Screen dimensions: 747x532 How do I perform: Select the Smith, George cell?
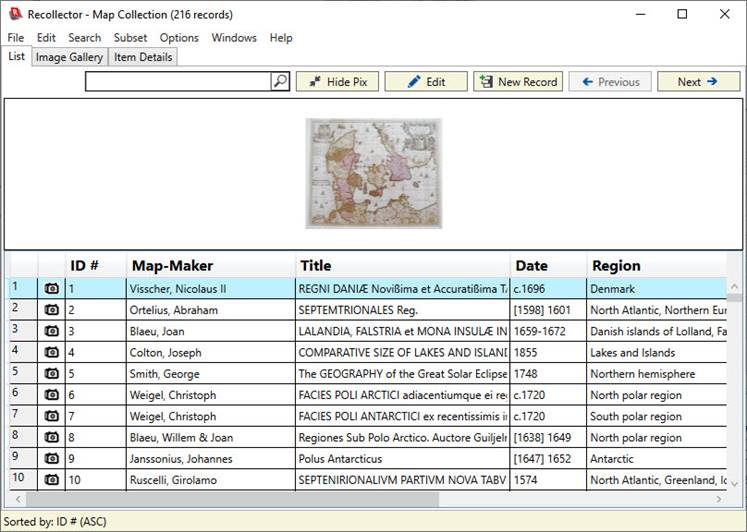(211, 373)
